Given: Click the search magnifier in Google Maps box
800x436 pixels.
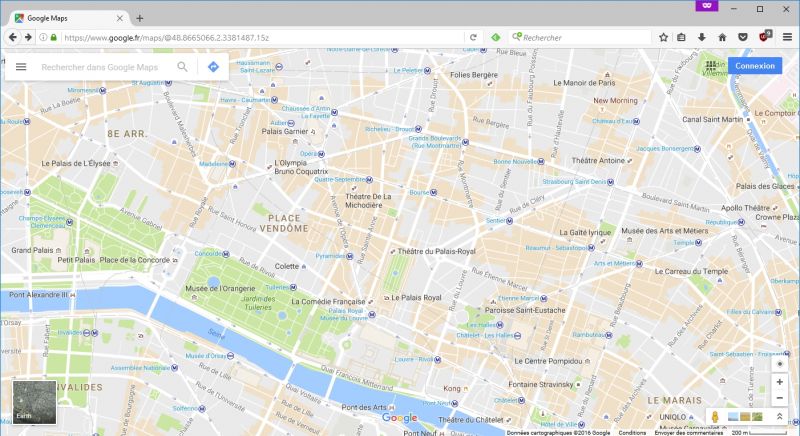Looking at the screenshot, I should coord(182,67).
